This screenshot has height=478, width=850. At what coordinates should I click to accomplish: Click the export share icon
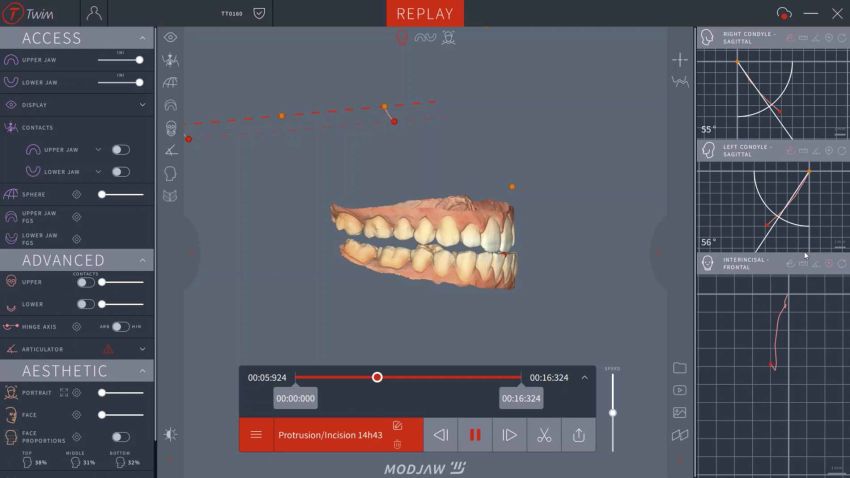pyautogui.click(x=579, y=435)
